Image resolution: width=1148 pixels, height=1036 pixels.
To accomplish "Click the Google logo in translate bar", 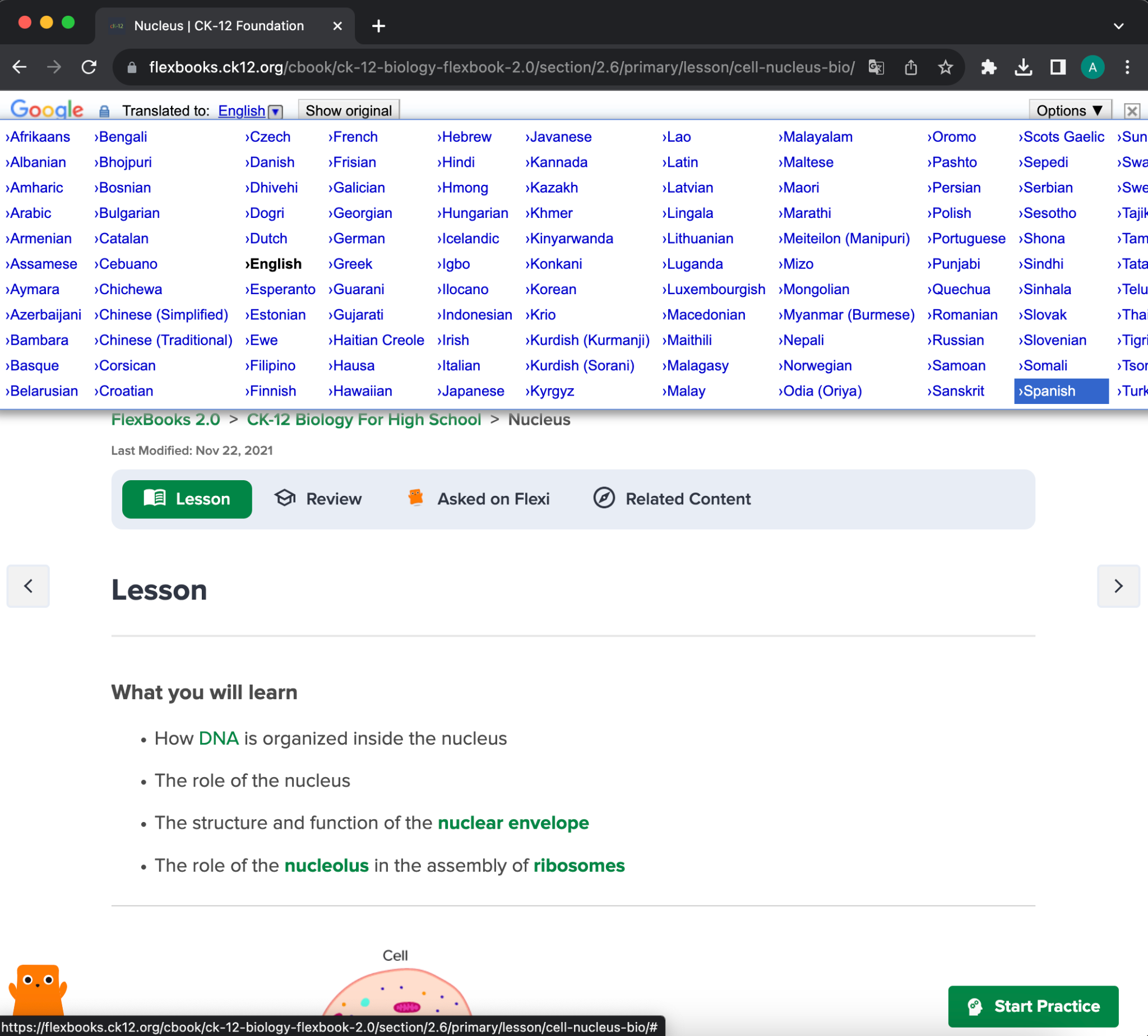I will point(47,109).
